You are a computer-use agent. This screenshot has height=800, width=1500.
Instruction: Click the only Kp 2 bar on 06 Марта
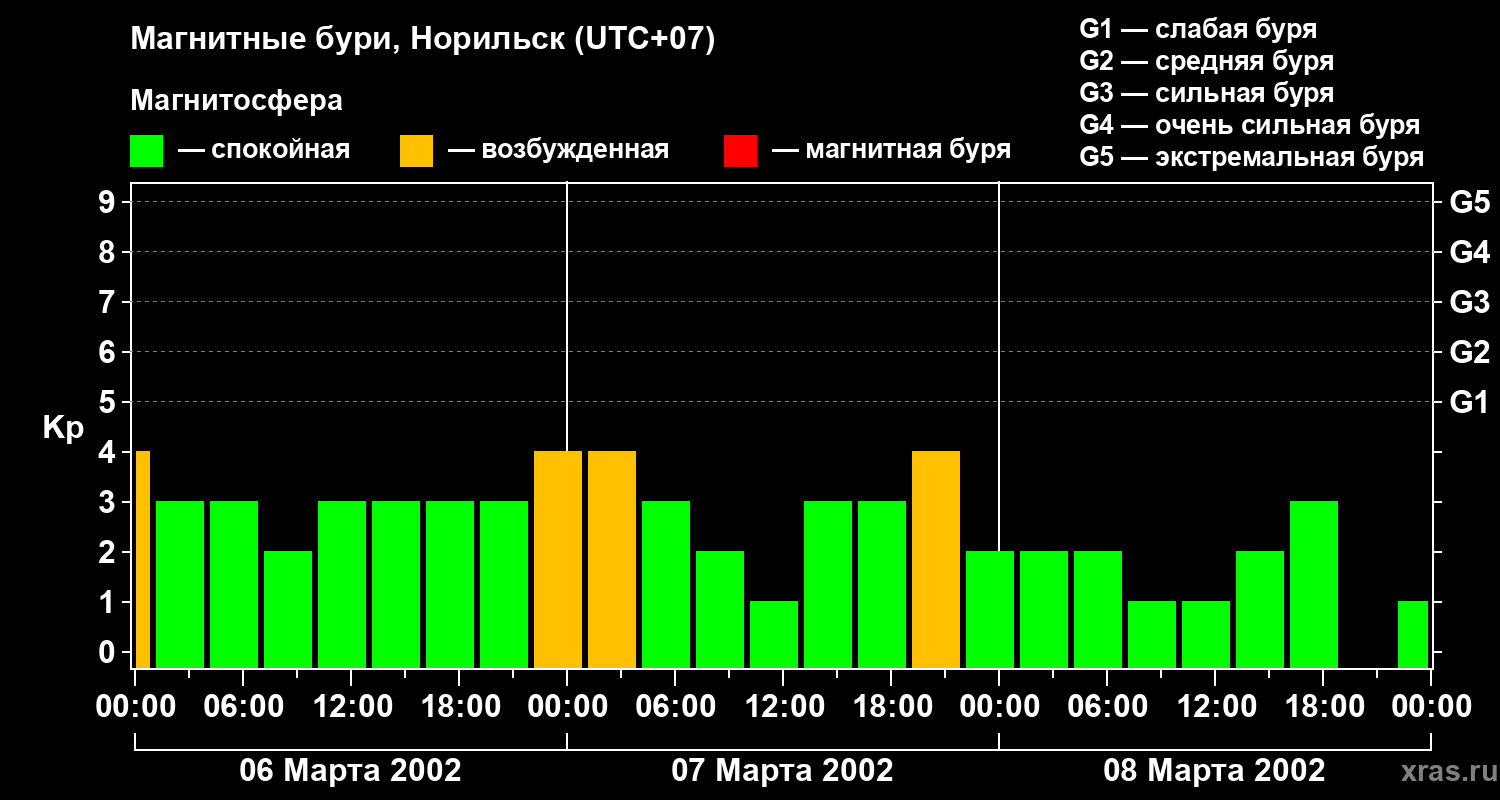coord(288,609)
